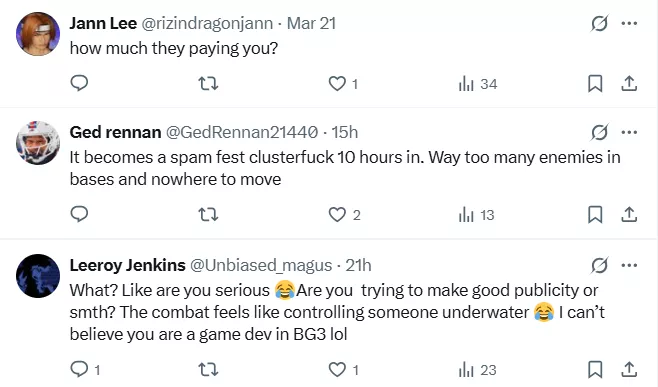Open more options on Jann Lee's tweet

[629, 24]
